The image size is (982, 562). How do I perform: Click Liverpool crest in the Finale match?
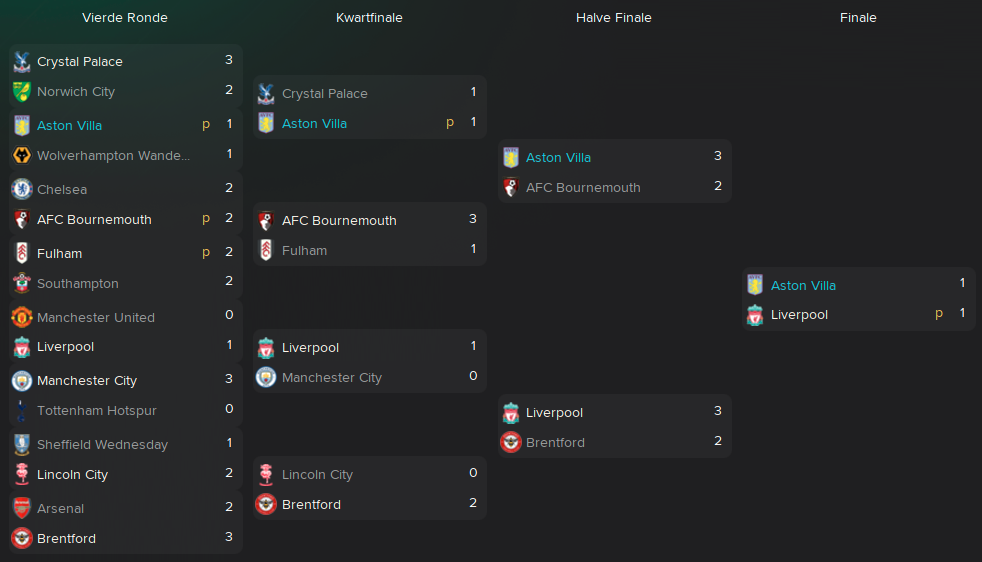[x=755, y=315]
